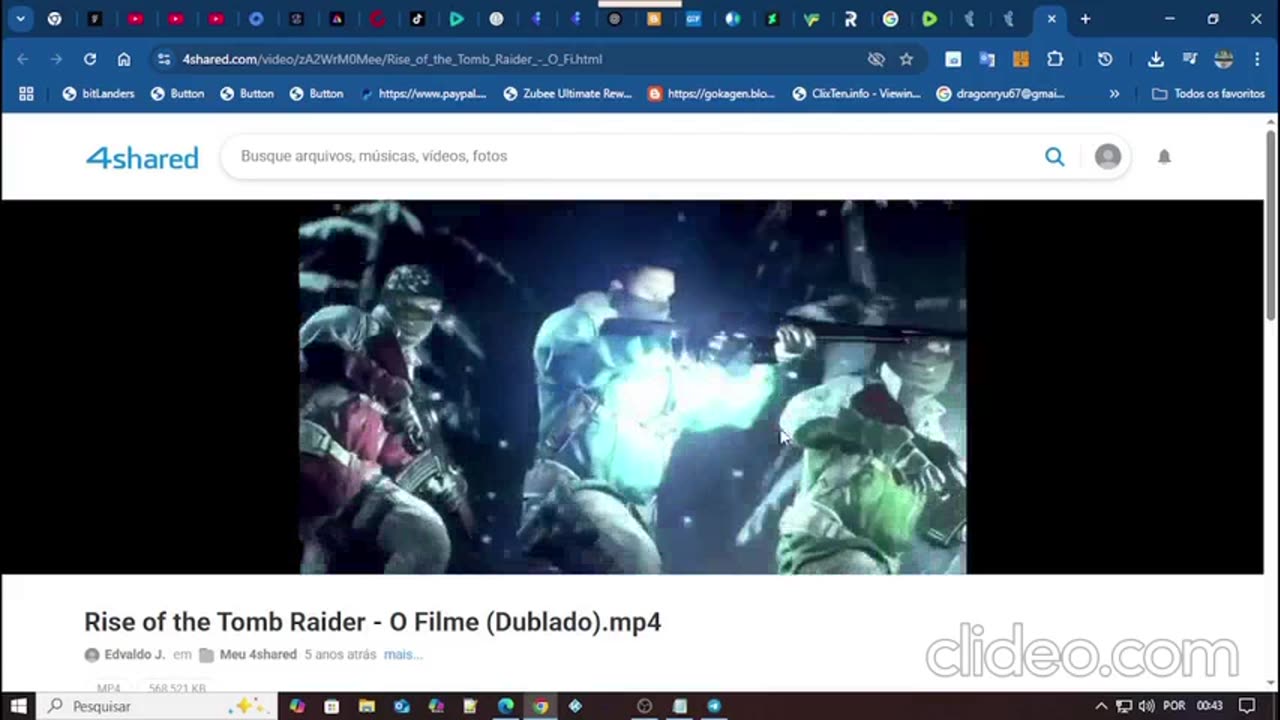Reload the page with the refresh icon
The height and width of the screenshot is (720, 1280).
click(90, 59)
